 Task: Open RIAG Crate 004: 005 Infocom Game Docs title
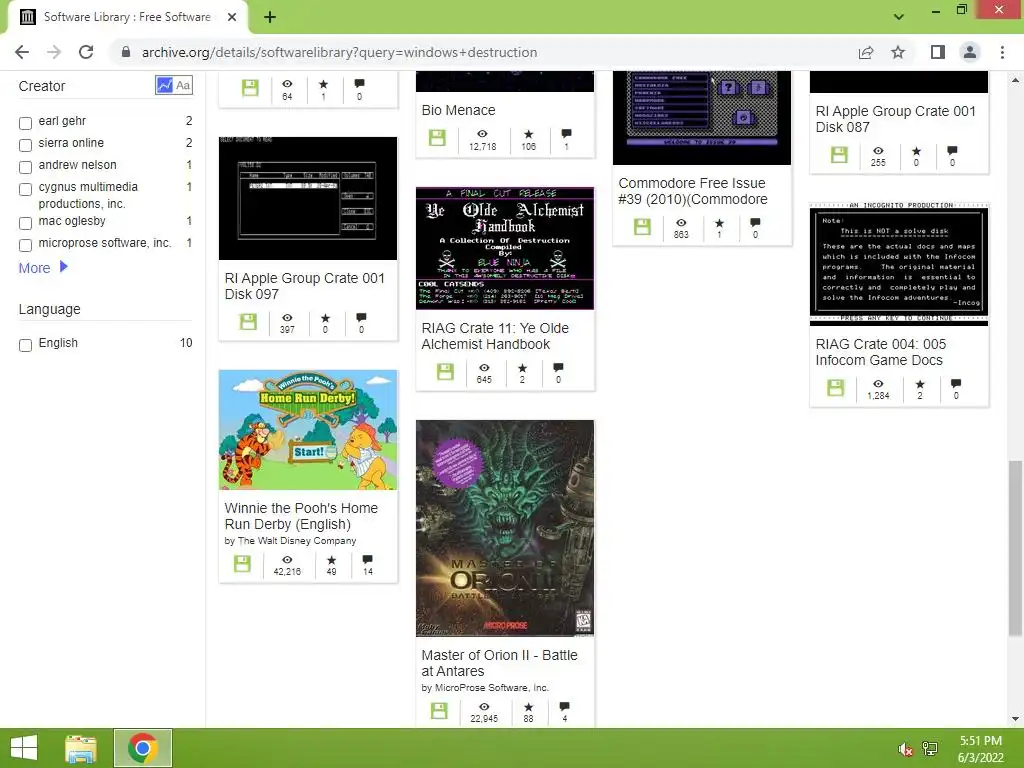point(880,352)
